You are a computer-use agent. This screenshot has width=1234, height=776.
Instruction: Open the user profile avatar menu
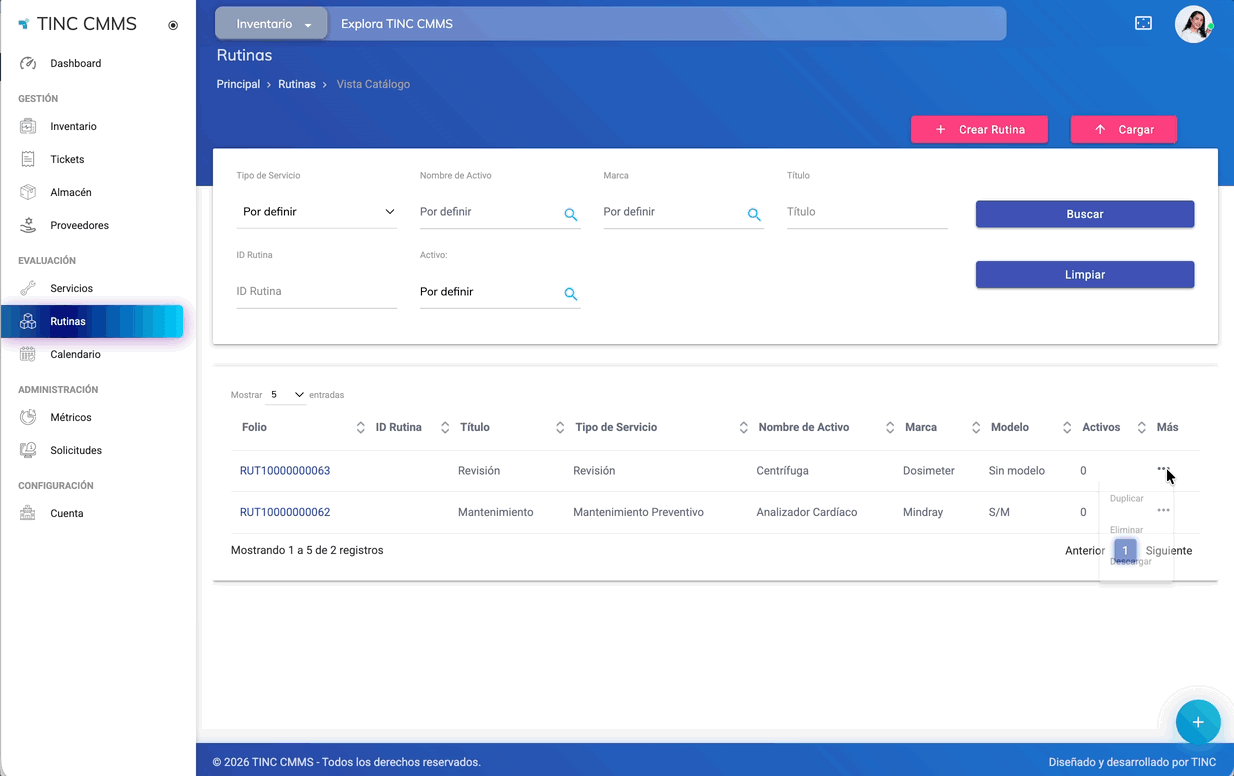pos(1193,24)
